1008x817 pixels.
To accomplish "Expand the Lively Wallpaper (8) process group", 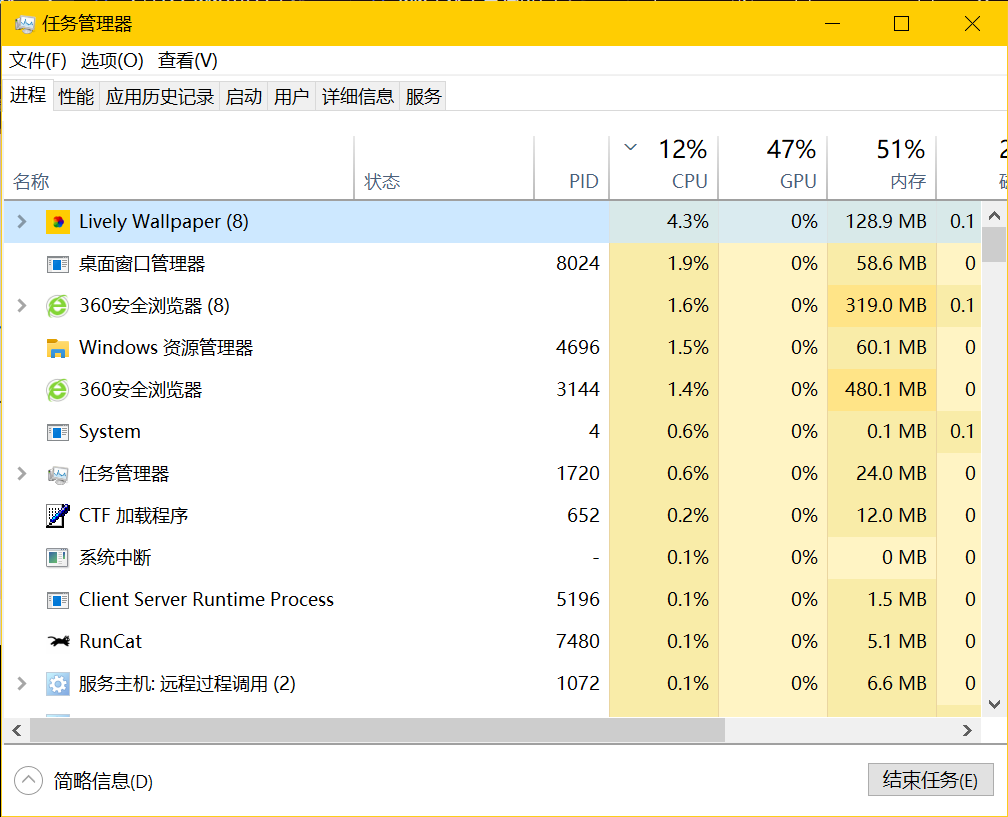I will (x=22, y=222).
